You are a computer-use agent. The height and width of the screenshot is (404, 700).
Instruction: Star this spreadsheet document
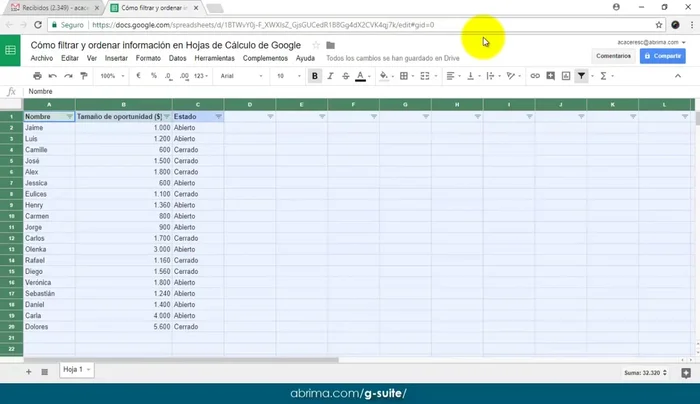click(316, 45)
